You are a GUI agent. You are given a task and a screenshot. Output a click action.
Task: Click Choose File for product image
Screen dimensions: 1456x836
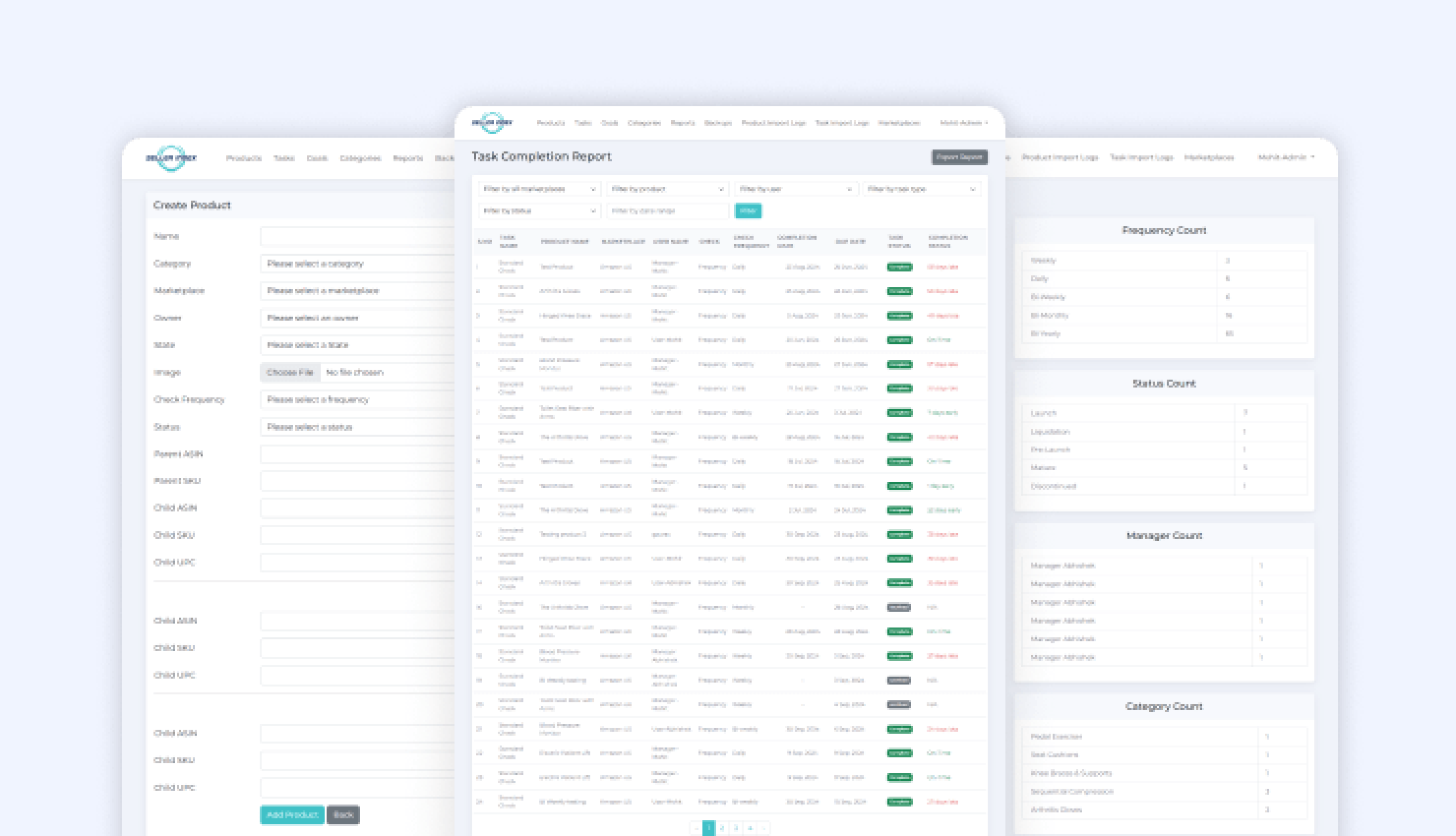click(289, 372)
